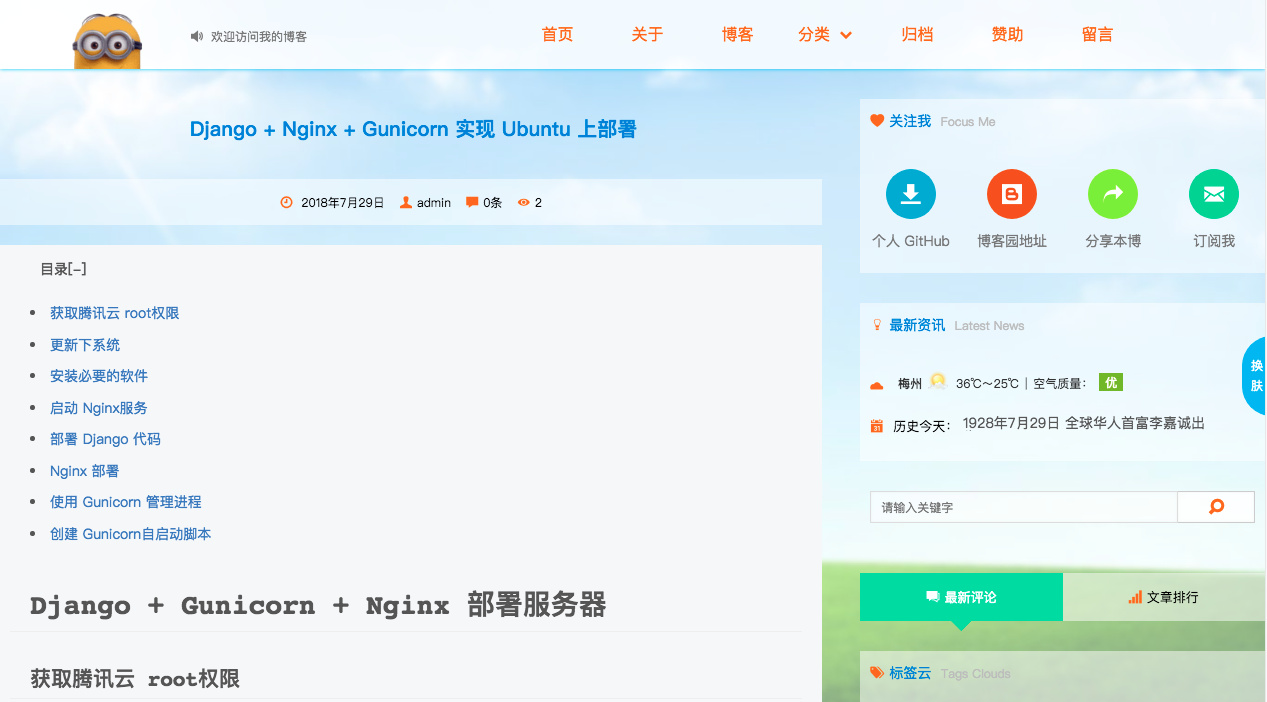The image size is (1267, 702).
Task: Switch to the 最新评论 tab
Action: pyautogui.click(x=961, y=597)
